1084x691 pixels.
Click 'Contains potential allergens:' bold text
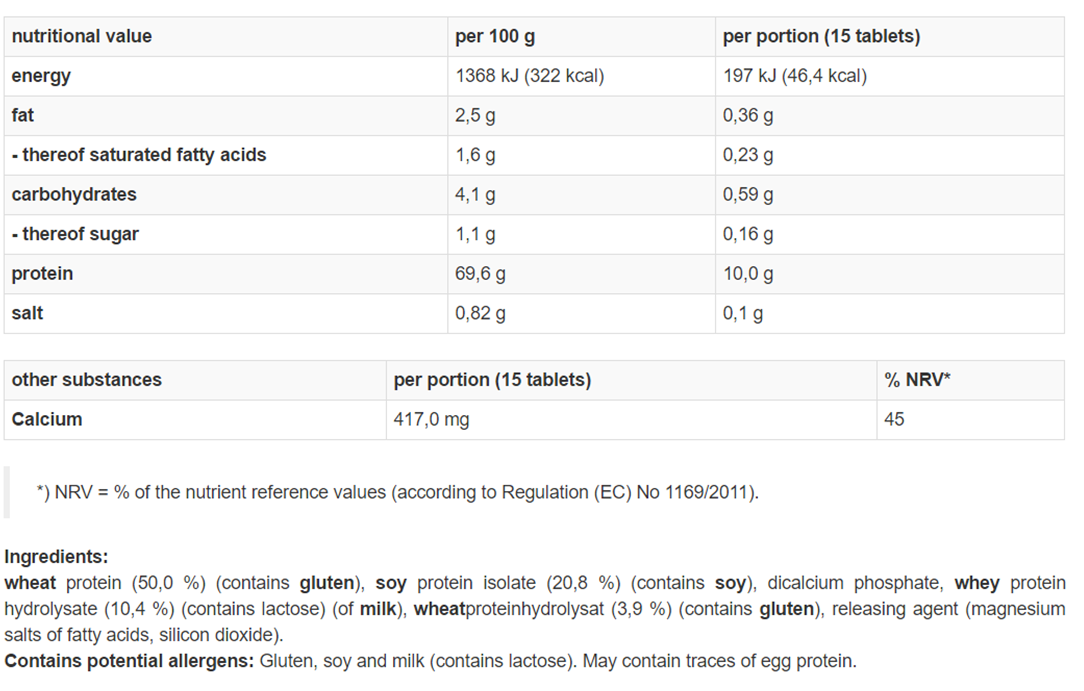click(x=129, y=661)
